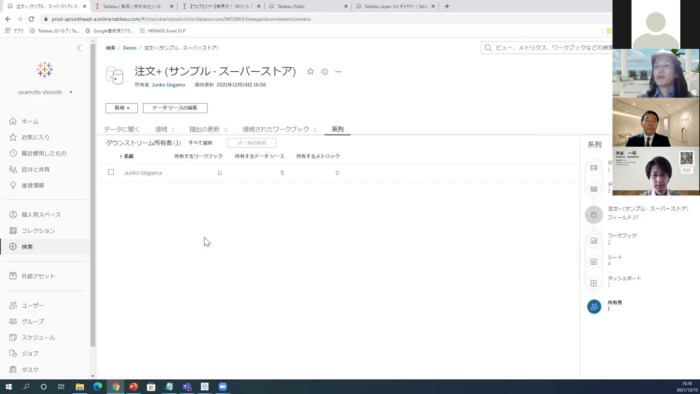Viewport: 700px width, 394px height.
Task: Select ワークブック workbook lineage node icon
Action: (594, 241)
